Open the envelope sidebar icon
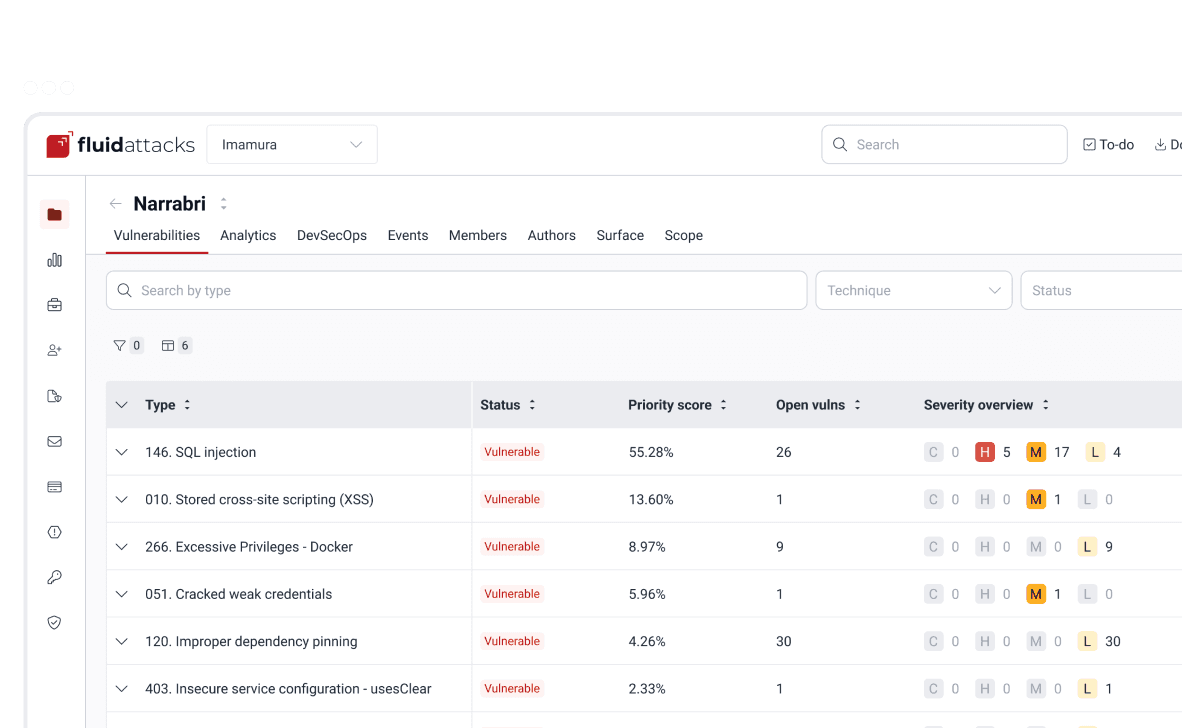Screen dimensions: 1182x728 [x=54, y=442]
